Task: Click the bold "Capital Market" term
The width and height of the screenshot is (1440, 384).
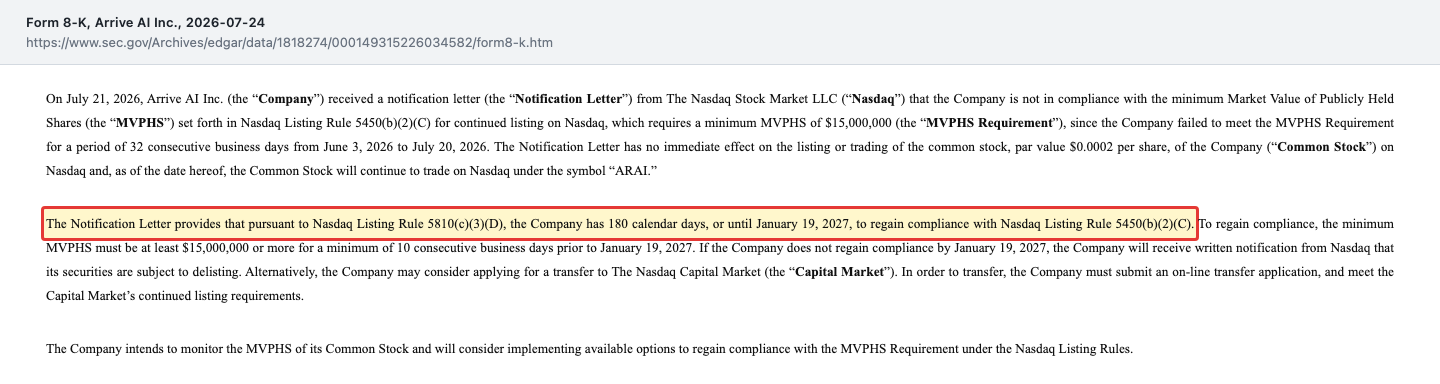Action: 839,272
